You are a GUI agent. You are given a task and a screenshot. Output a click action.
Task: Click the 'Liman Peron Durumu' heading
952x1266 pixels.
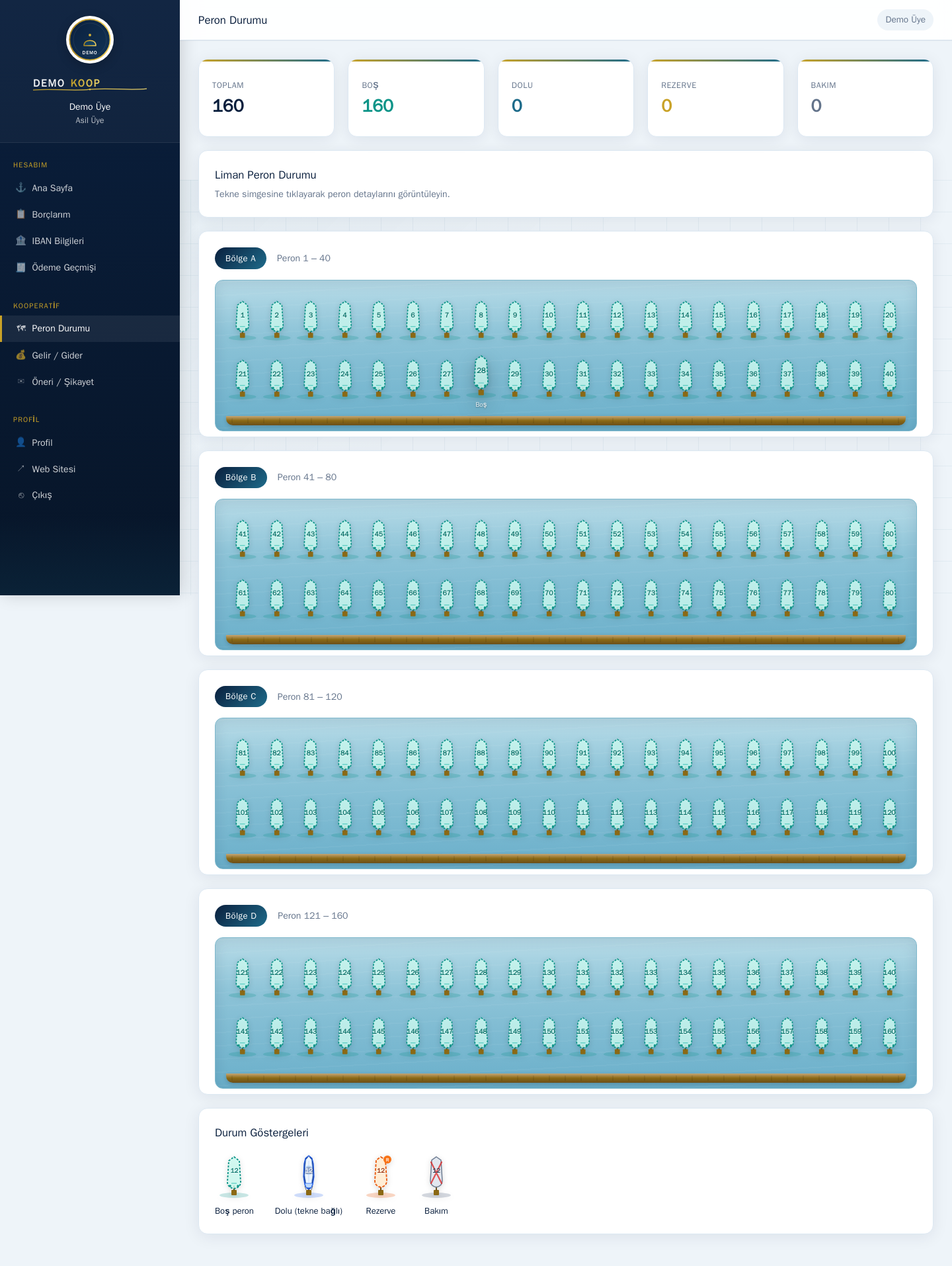pyautogui.click(x=266, y=175)
